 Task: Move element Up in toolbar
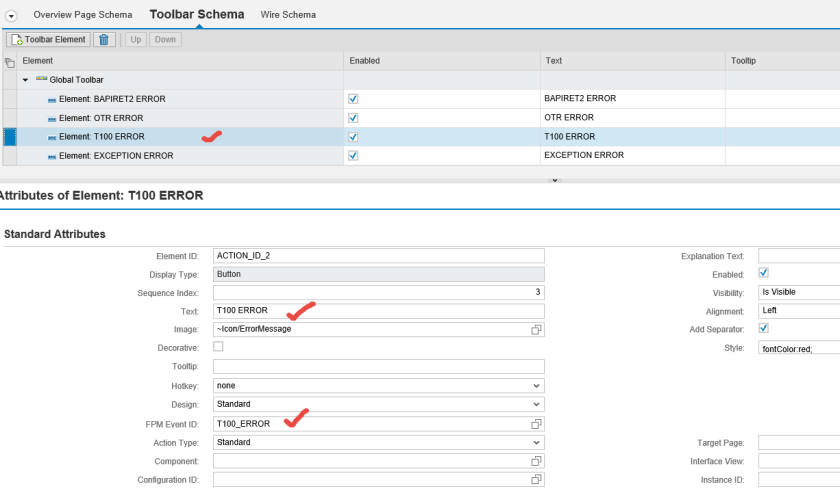pyautogui.click(x=136, y=39)
